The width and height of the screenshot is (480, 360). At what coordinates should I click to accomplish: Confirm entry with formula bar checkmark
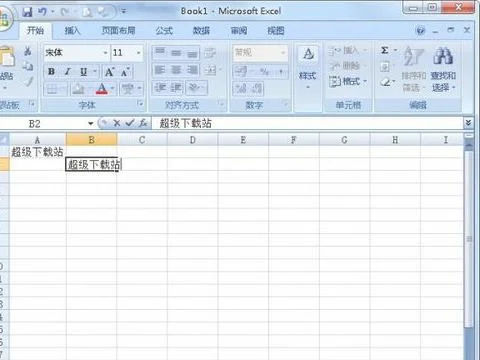(130, 123)
